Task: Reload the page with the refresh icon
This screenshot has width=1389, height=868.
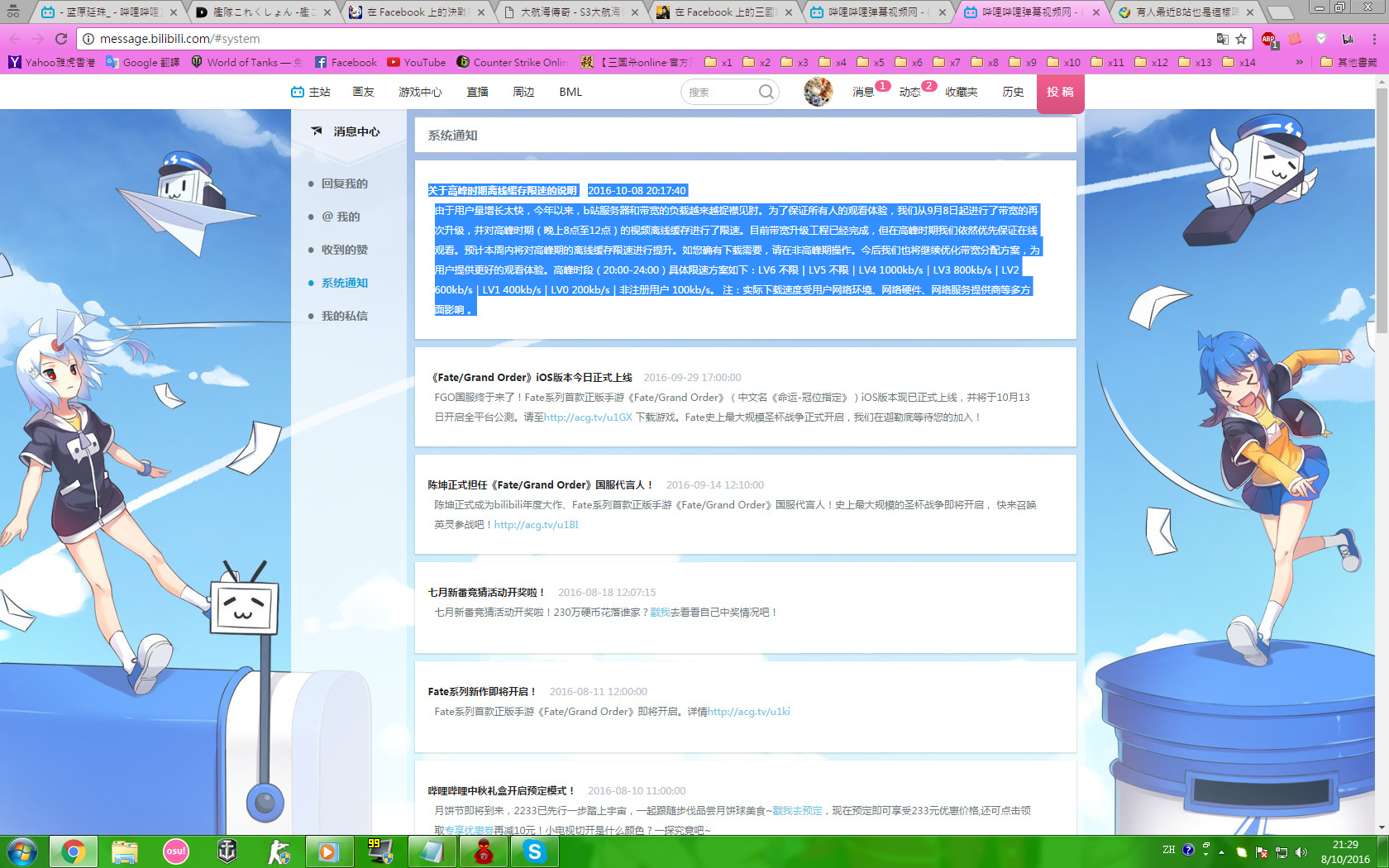Action: (x=60, y=39)
